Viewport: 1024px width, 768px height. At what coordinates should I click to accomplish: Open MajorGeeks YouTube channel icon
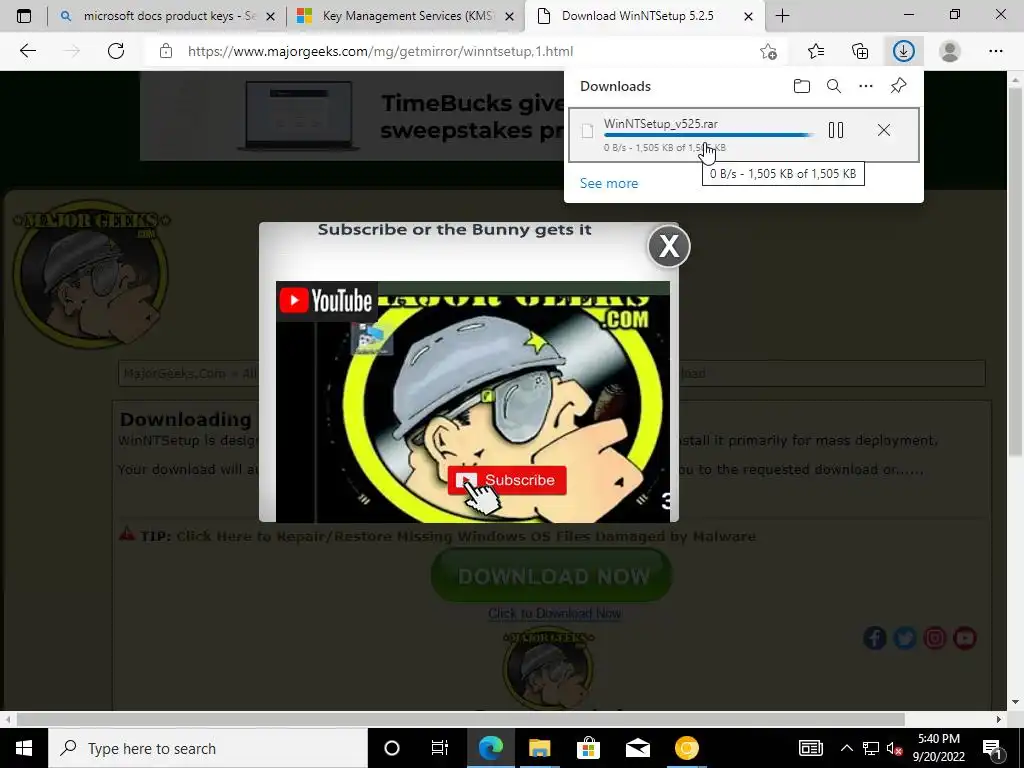tap(965, 637)
